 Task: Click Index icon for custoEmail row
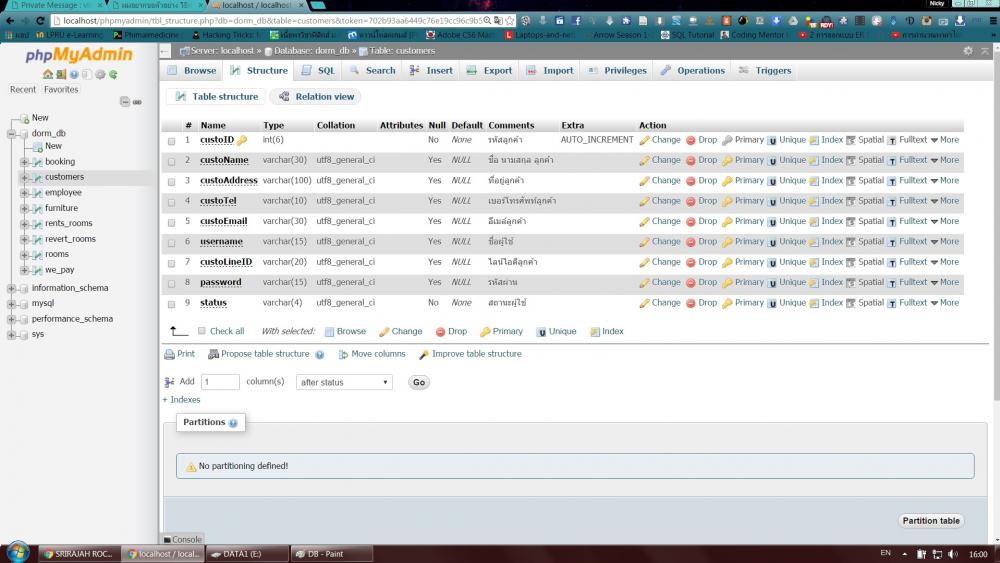[x=814, y=222]
